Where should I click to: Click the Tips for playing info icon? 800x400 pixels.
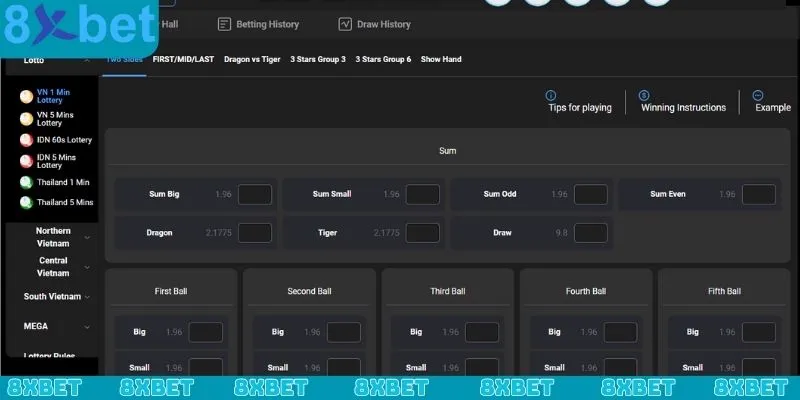click(x=551, y=94)
